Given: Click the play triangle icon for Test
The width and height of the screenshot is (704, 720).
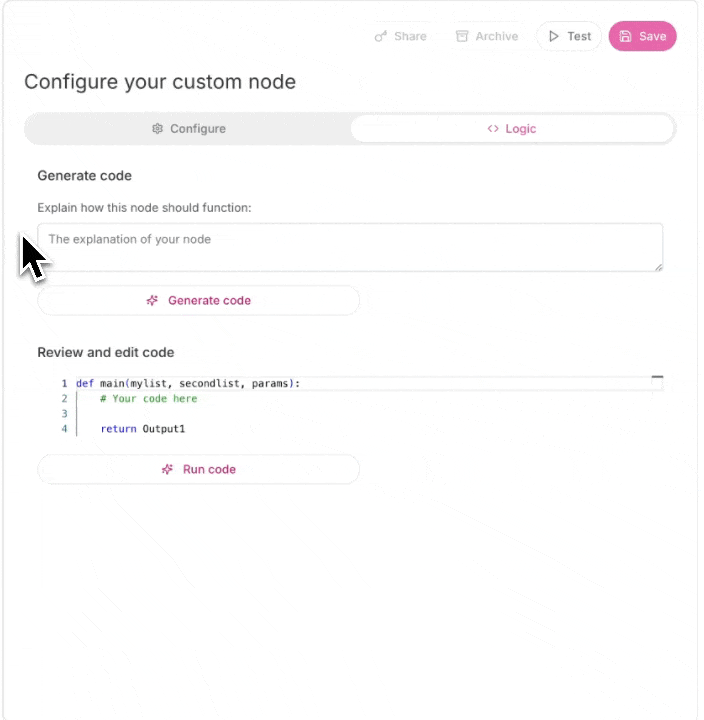Looking at the screenshot, I should [554, 36].
